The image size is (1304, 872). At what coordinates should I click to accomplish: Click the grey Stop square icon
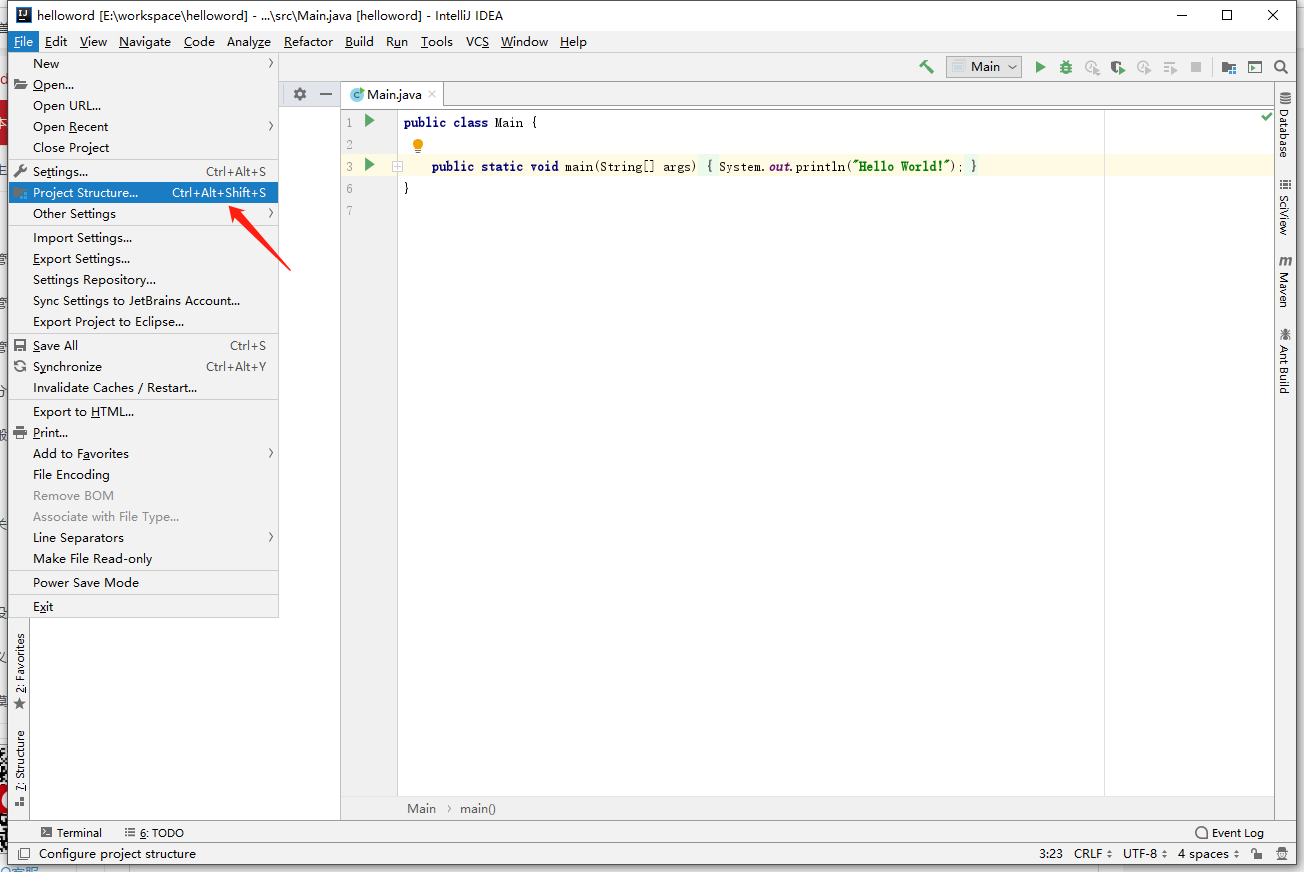(1196, 67)
